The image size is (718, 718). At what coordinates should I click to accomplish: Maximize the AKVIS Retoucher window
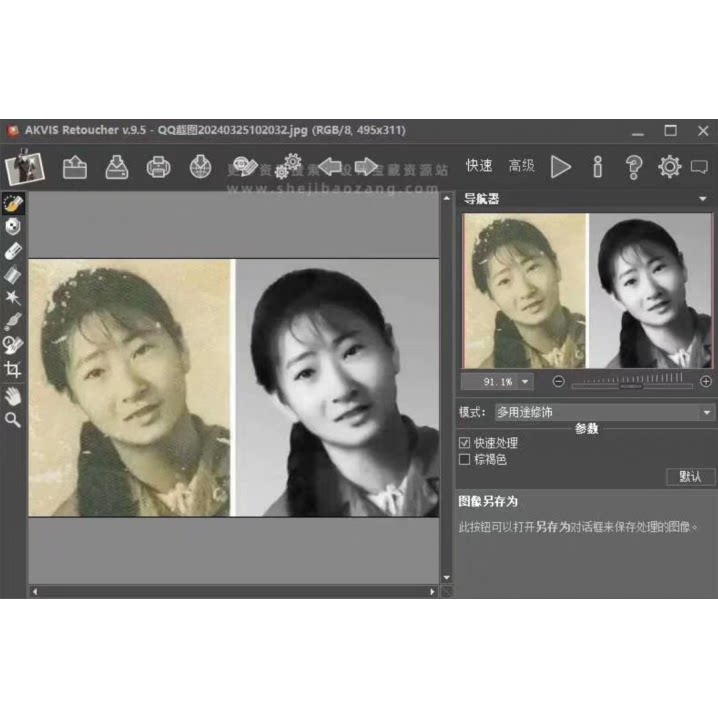tap(670, 131)
